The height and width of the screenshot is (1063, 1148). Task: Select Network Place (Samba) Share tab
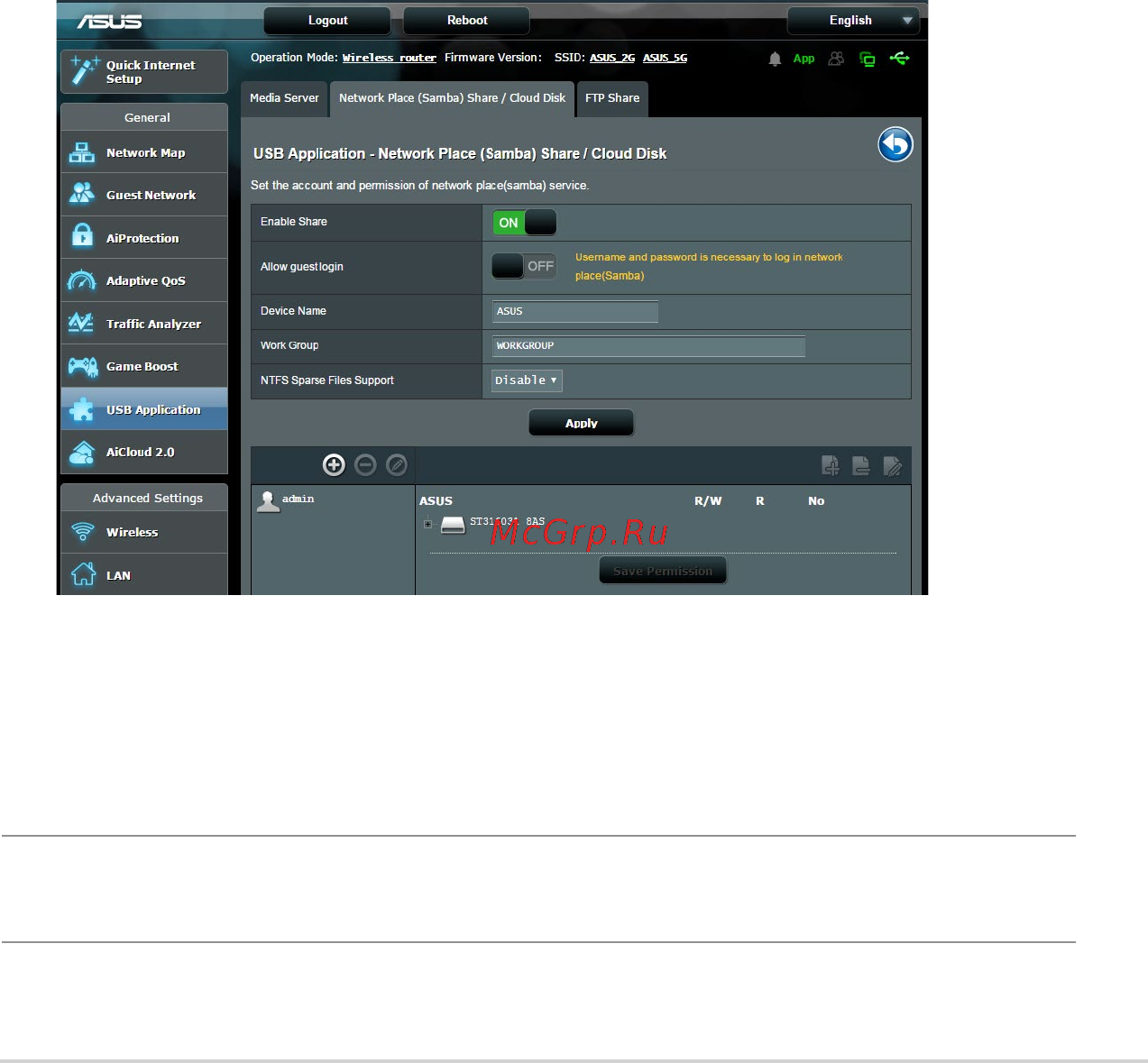tap(452, 99)
